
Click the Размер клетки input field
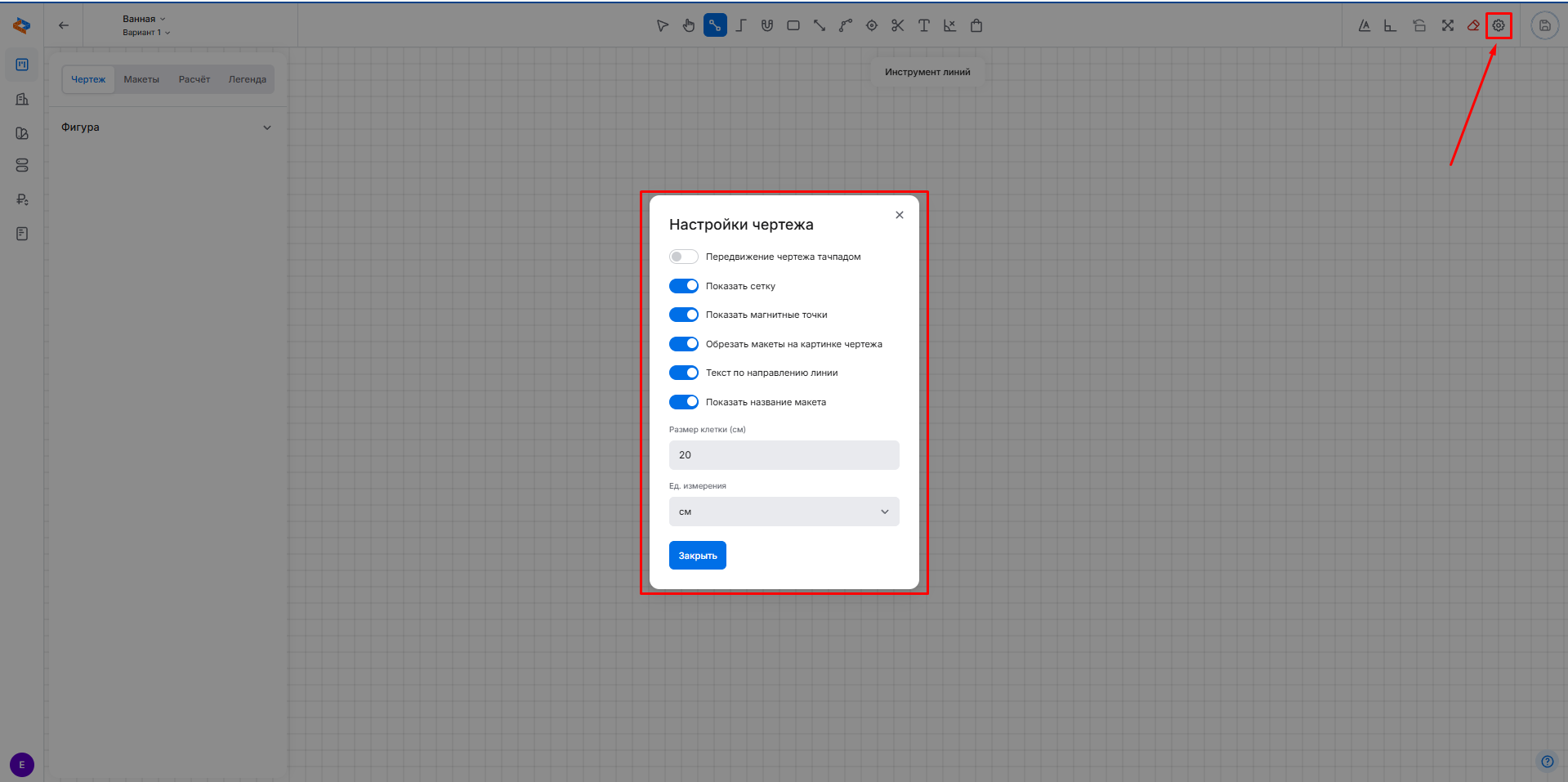pos(784,455)
